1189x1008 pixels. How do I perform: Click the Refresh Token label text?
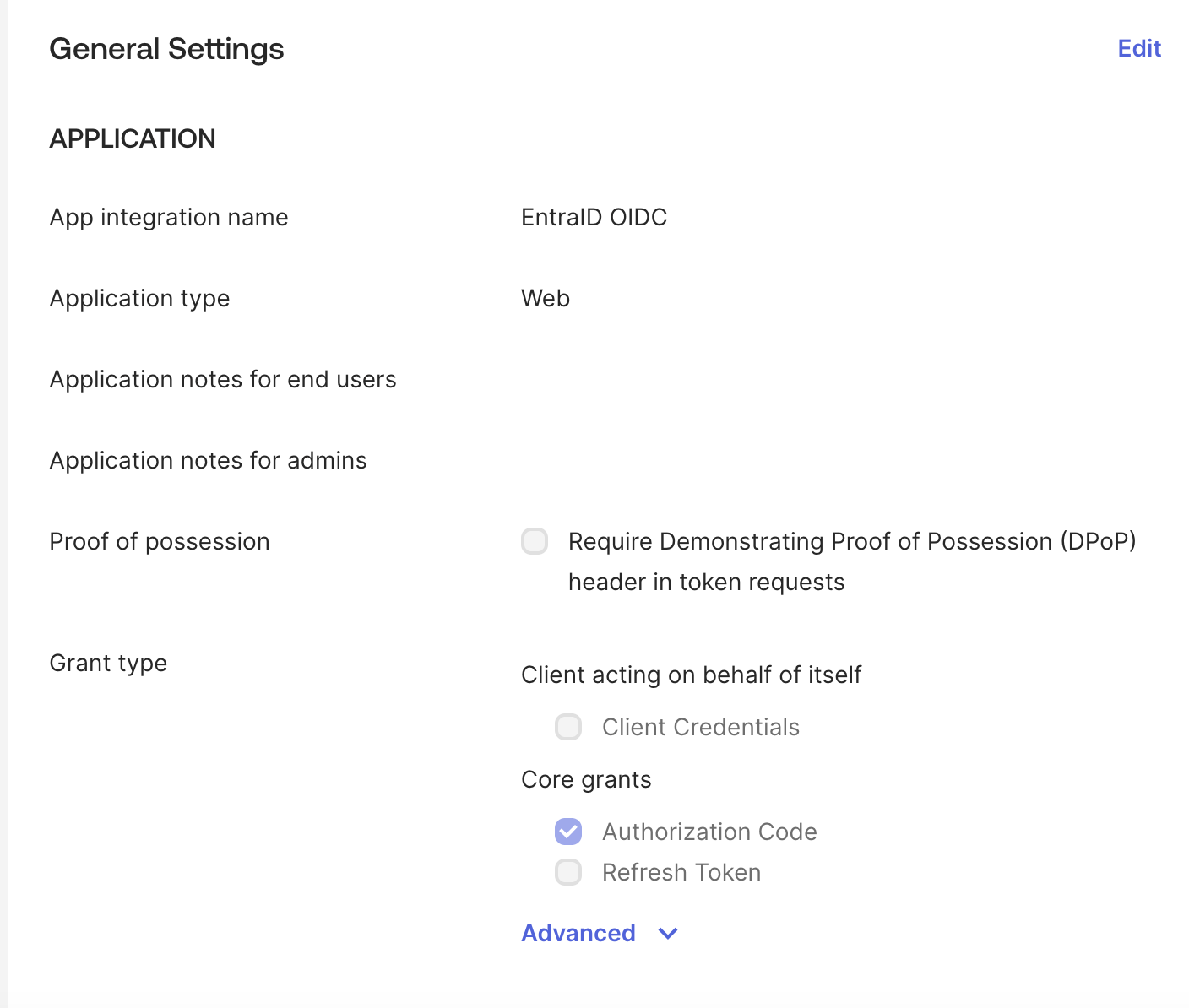tap(681, 872)
